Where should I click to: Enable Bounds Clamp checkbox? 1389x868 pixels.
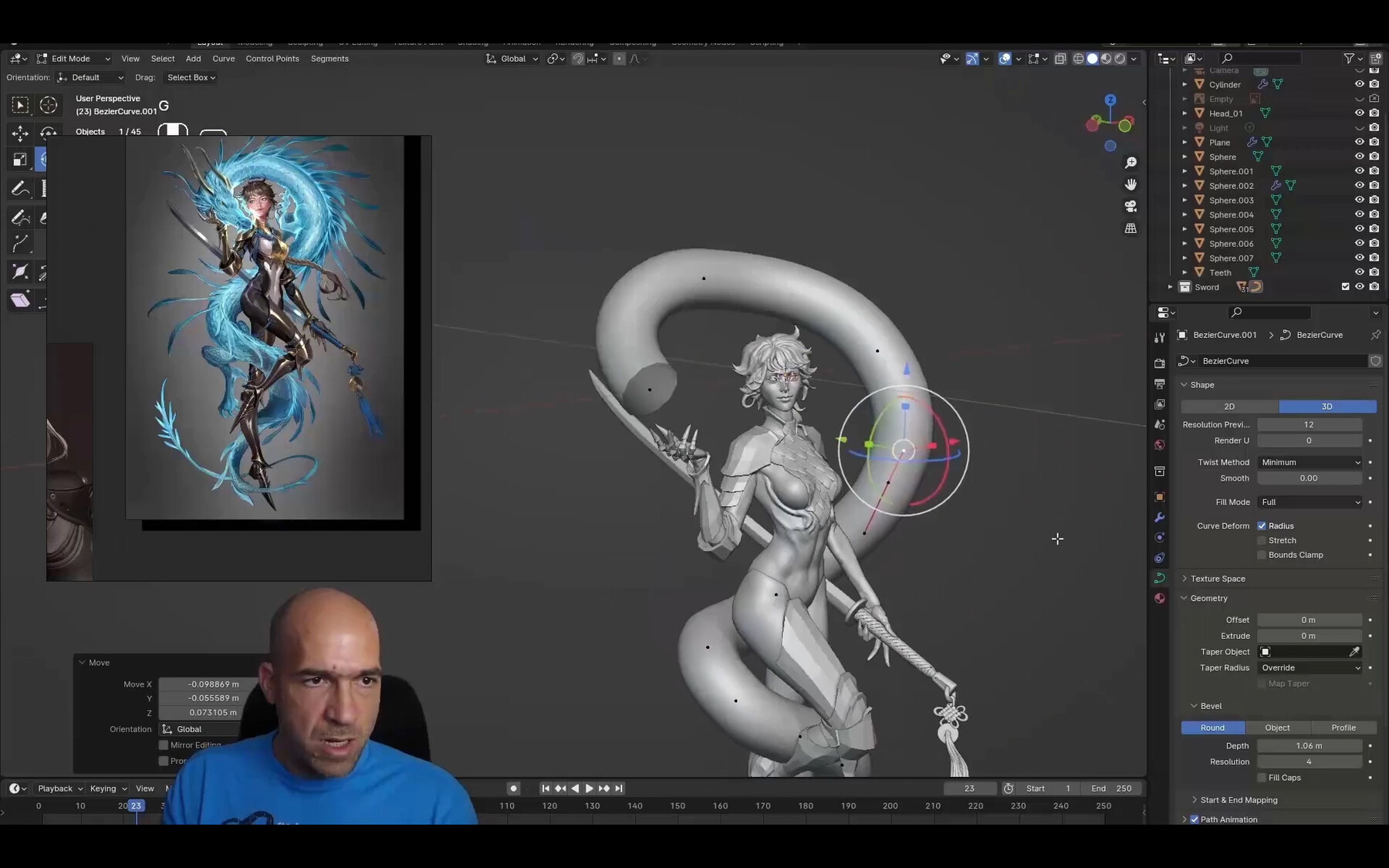tap(1262, 556)
